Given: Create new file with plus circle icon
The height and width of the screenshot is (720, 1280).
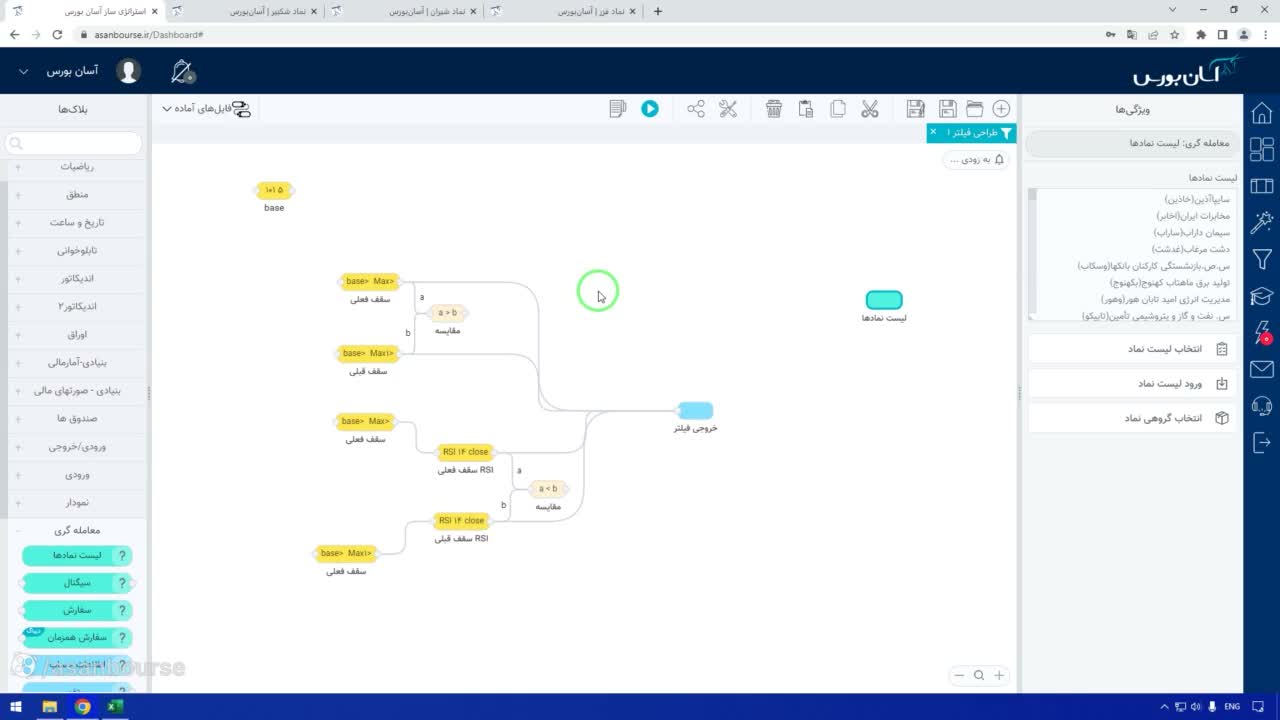Looking at the screenshot, I should coord(1001,109).
